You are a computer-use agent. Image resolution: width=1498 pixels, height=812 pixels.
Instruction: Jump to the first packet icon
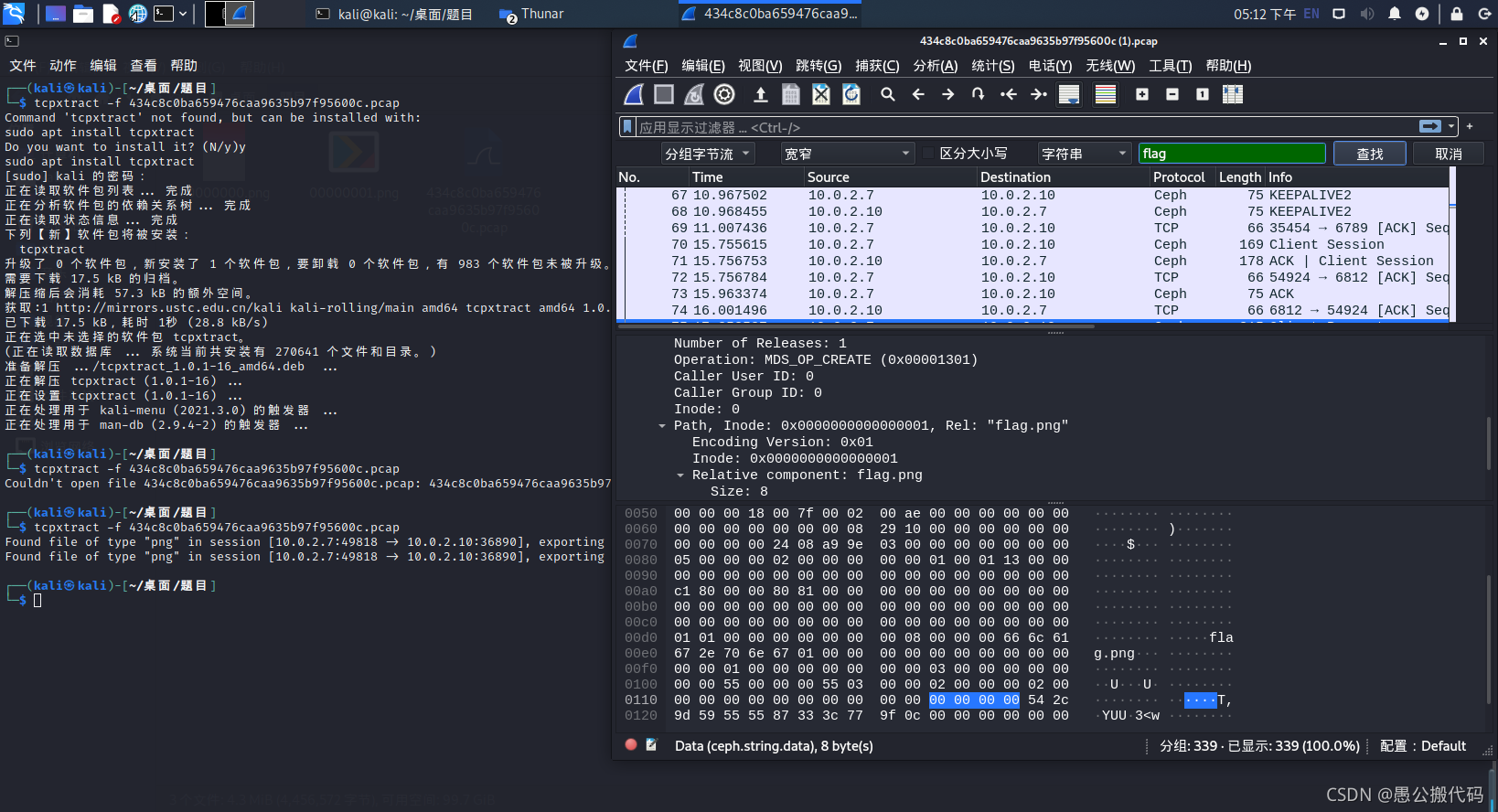coord(1009,94)
